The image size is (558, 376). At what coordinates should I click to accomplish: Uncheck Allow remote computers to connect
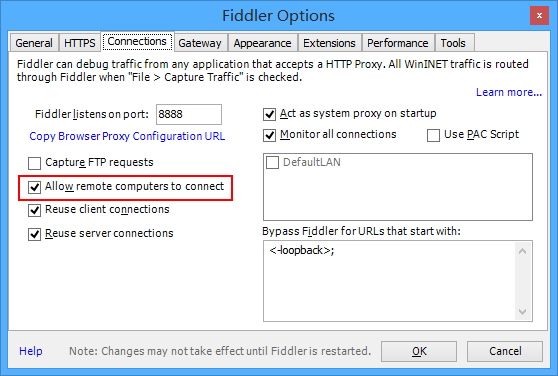tap(35, 187)
